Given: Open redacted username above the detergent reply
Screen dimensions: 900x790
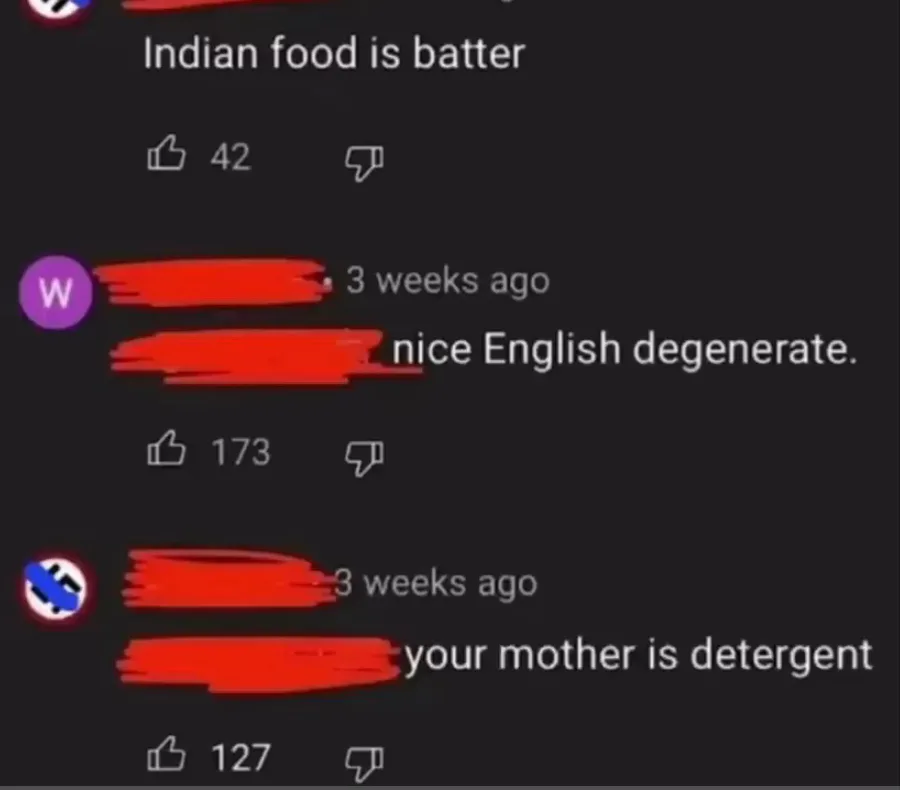Looking at the screenshot, I should coord(228,579).
